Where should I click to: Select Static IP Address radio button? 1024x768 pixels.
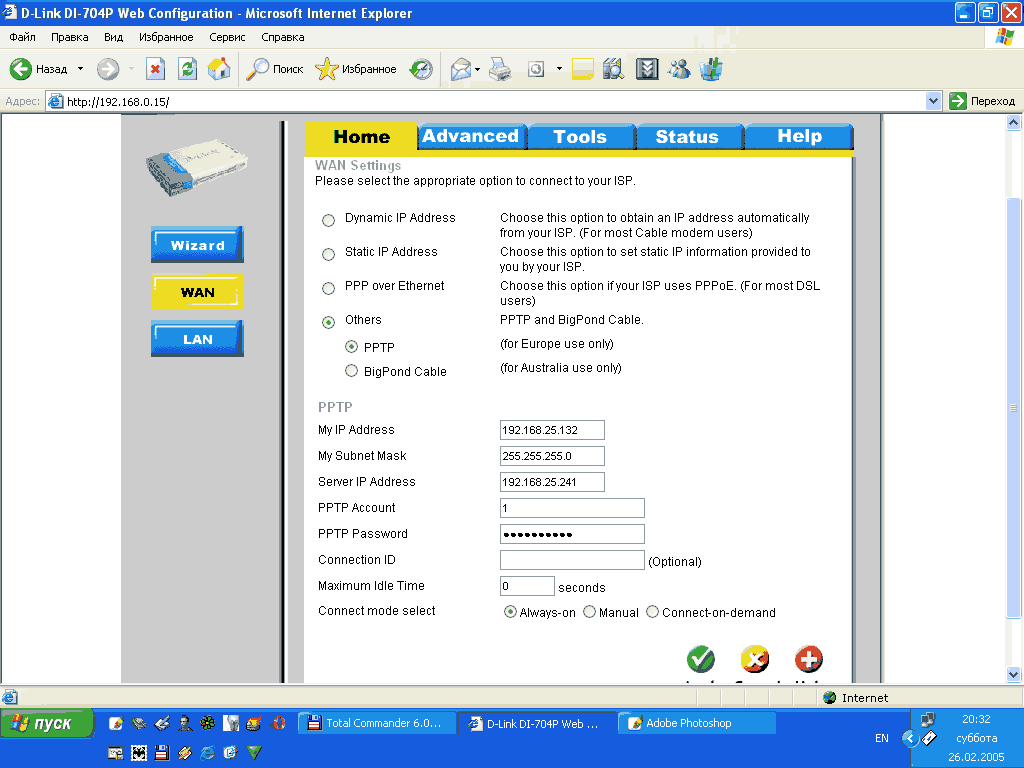(x=328, y=254)
